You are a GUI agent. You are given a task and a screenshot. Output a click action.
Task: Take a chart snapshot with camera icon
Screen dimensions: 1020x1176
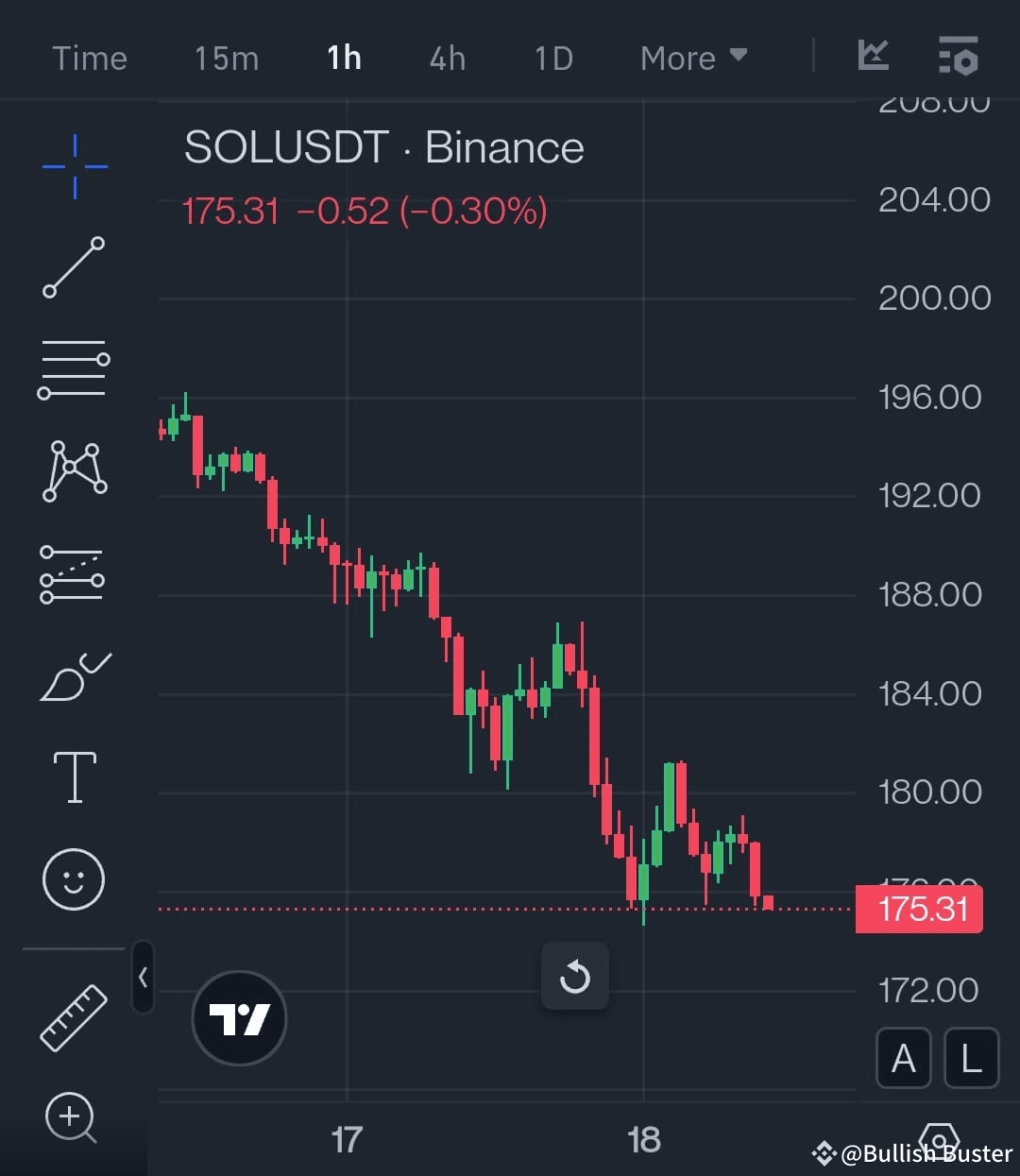click(940, 1139)
